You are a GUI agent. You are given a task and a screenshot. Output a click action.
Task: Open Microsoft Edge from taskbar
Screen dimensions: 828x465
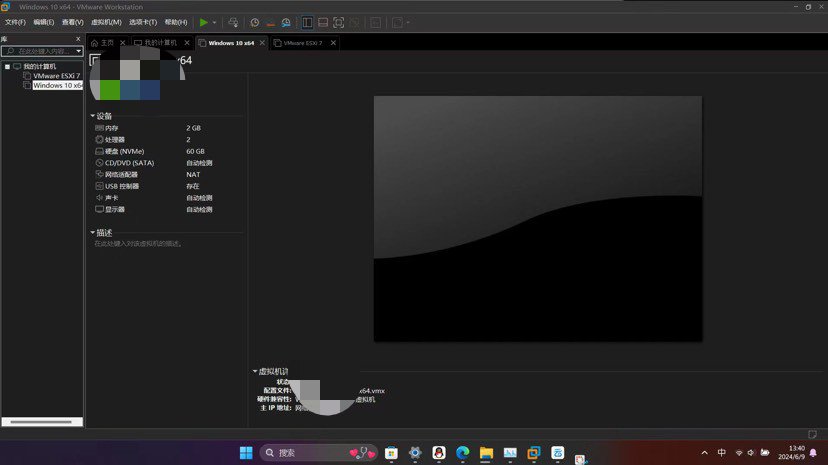463,453
